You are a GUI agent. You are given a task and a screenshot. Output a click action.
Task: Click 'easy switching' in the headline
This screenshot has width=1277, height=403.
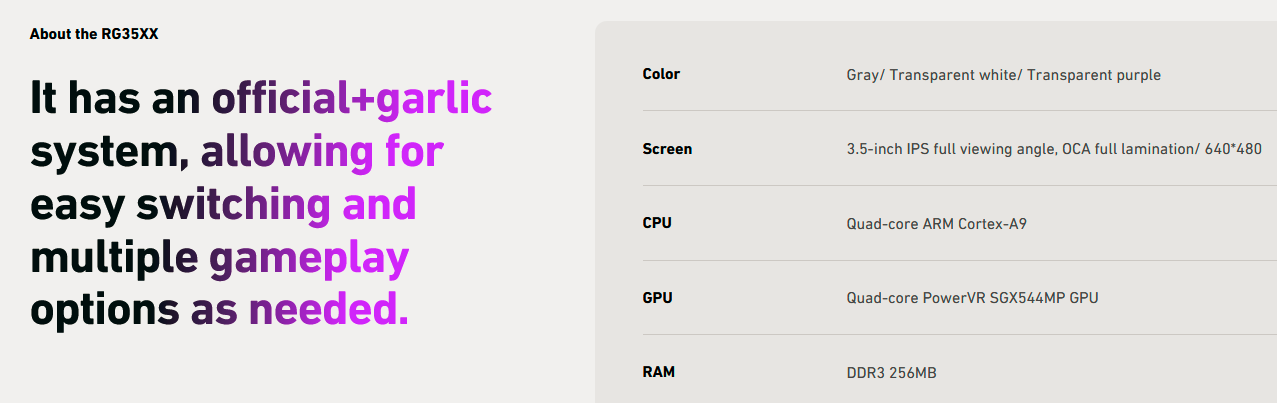[x=180, y=205]
